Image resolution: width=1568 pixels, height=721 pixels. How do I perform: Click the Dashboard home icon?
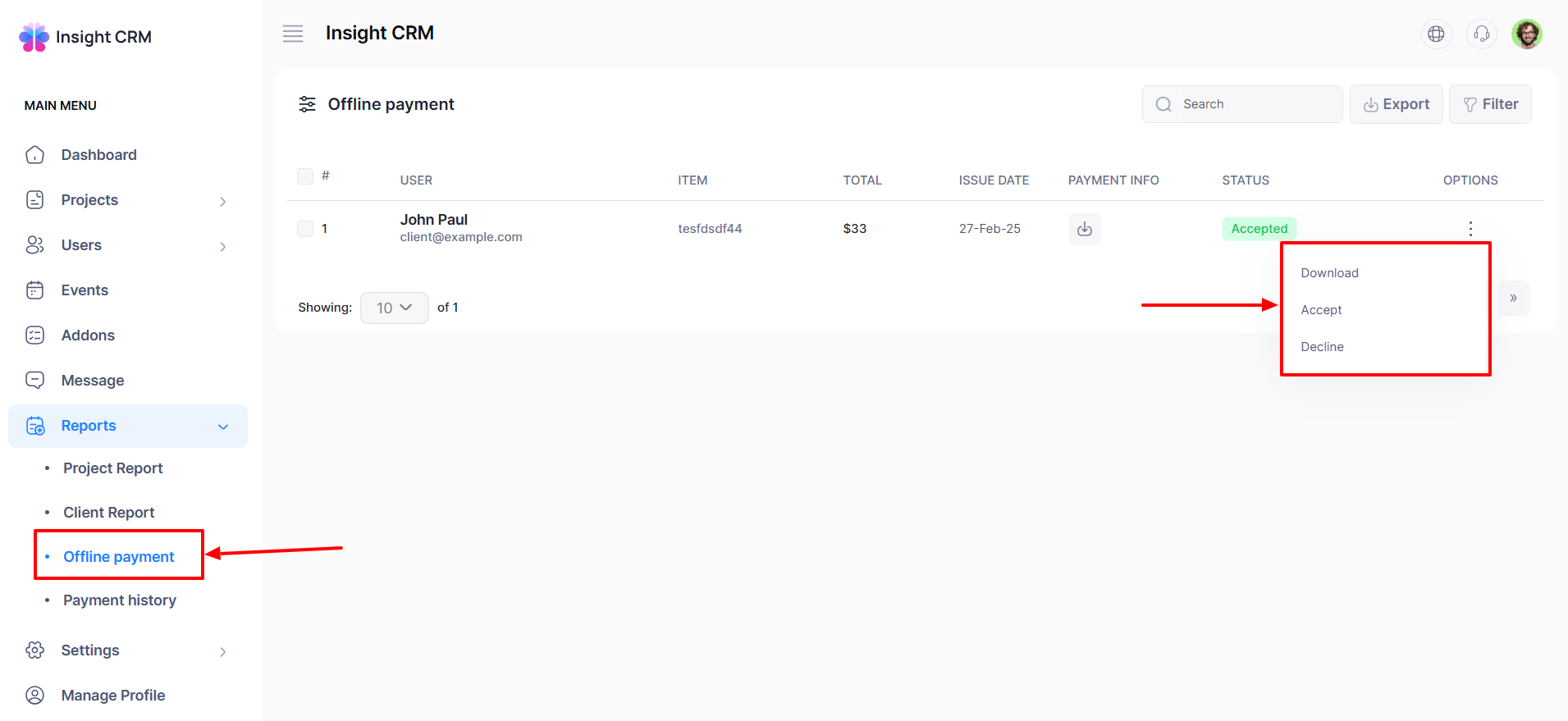[x=35, y=155]
